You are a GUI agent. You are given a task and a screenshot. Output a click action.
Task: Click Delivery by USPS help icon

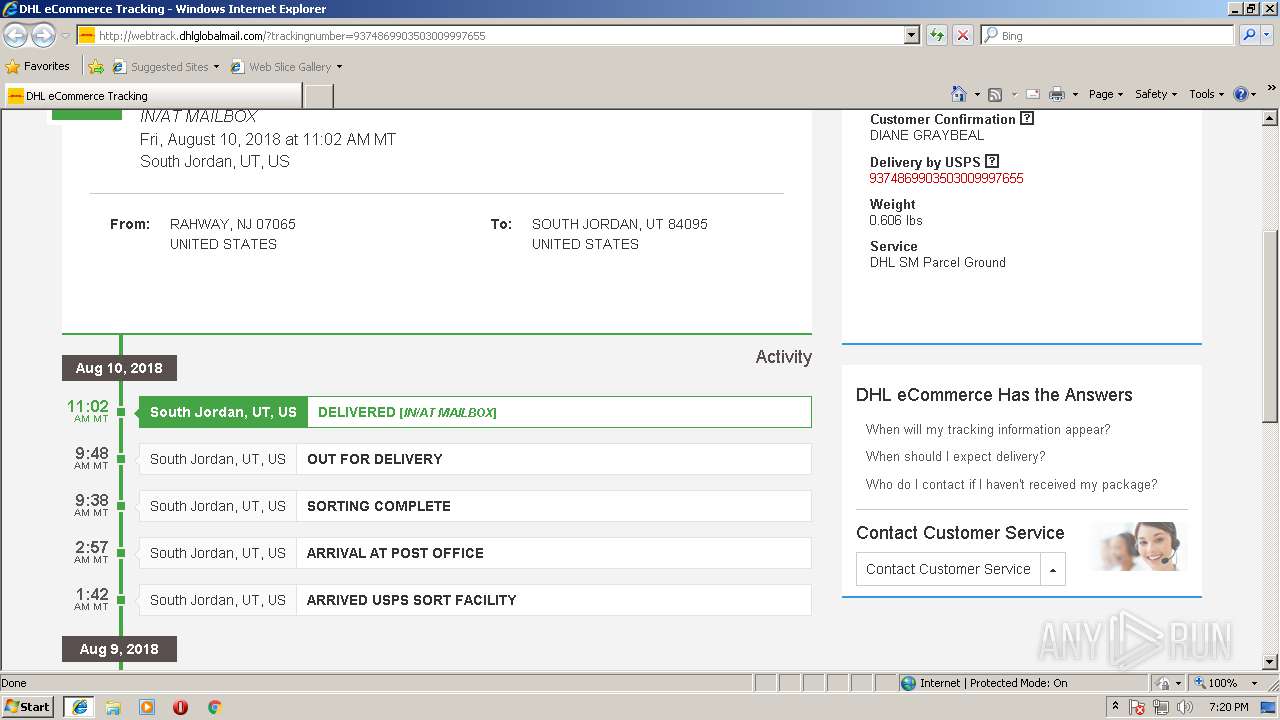(x=992, y=161)
